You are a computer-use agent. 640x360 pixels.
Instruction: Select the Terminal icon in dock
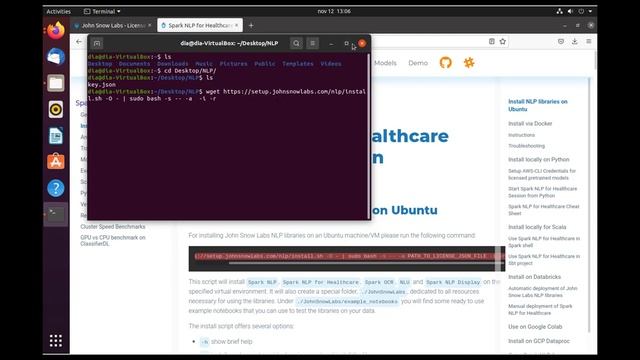click(x=56, y=214)
